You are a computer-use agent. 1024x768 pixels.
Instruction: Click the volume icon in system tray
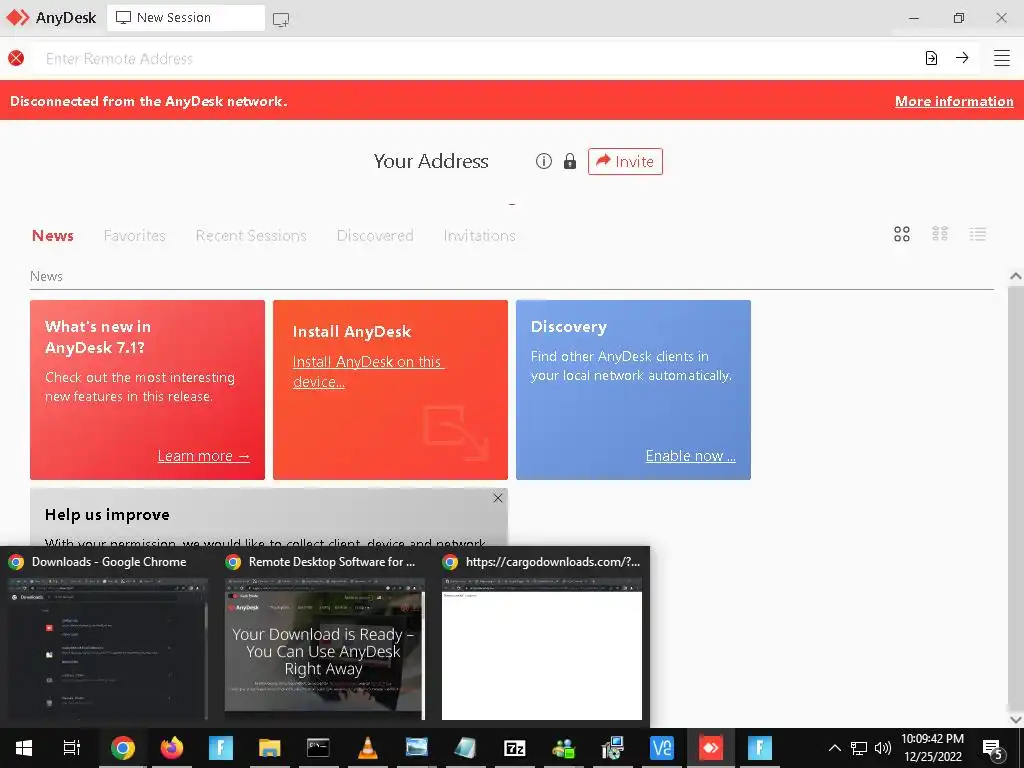pyautogui.click(x=883, y=748)
